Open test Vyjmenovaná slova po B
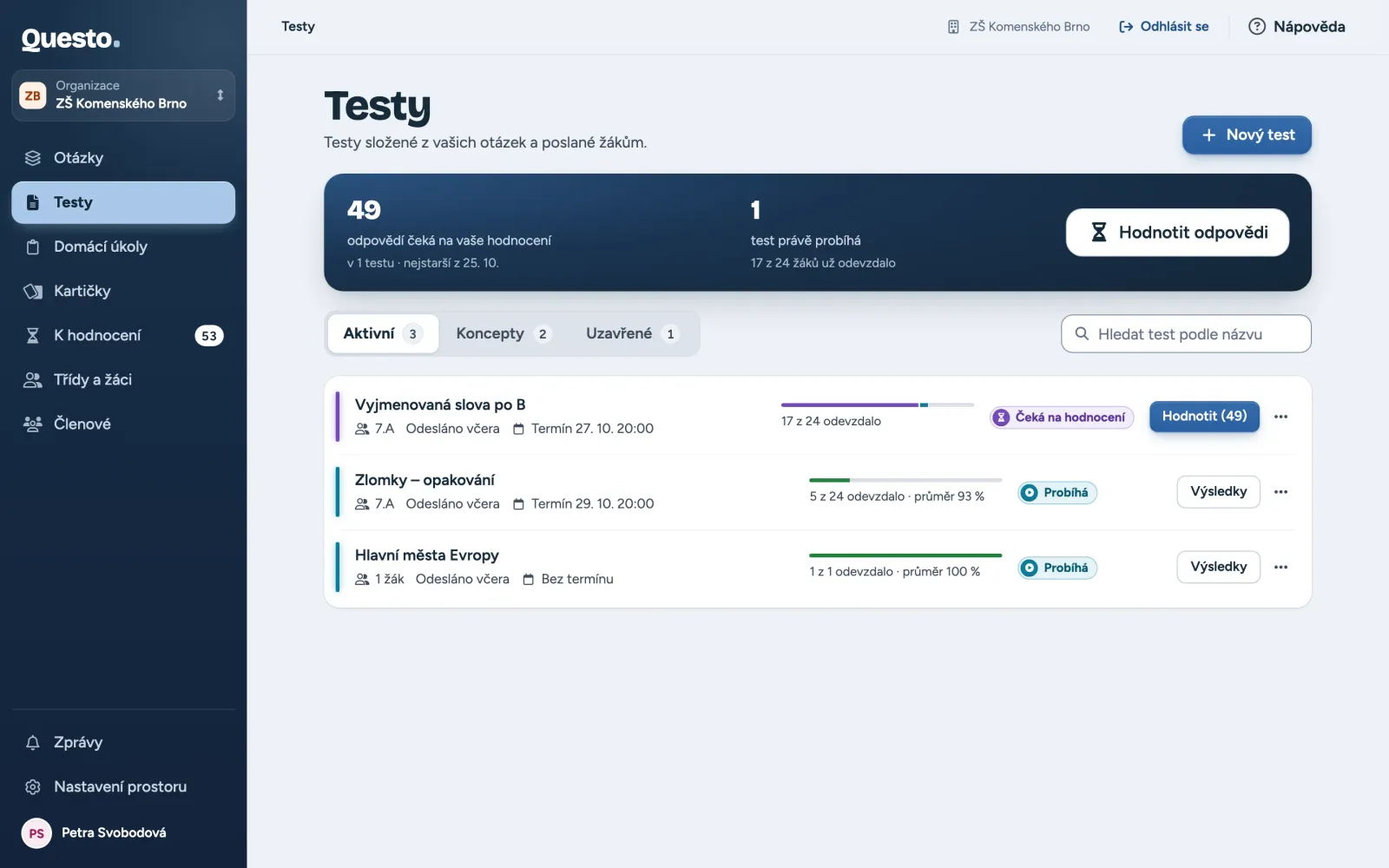This screenshot has height=868, width=1389. coord(440,404)
